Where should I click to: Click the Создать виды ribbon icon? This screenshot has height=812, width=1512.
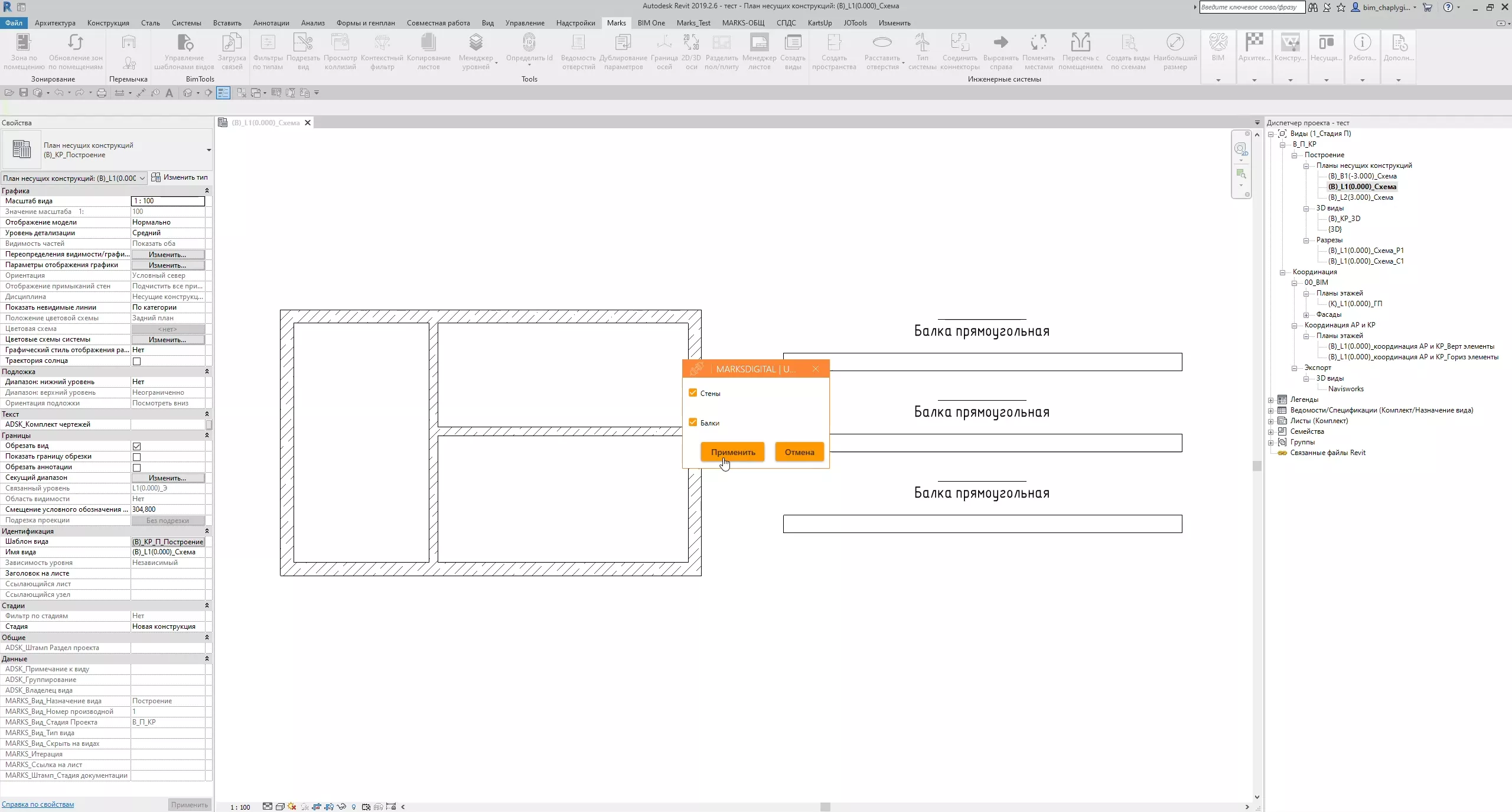click(793, 43)
